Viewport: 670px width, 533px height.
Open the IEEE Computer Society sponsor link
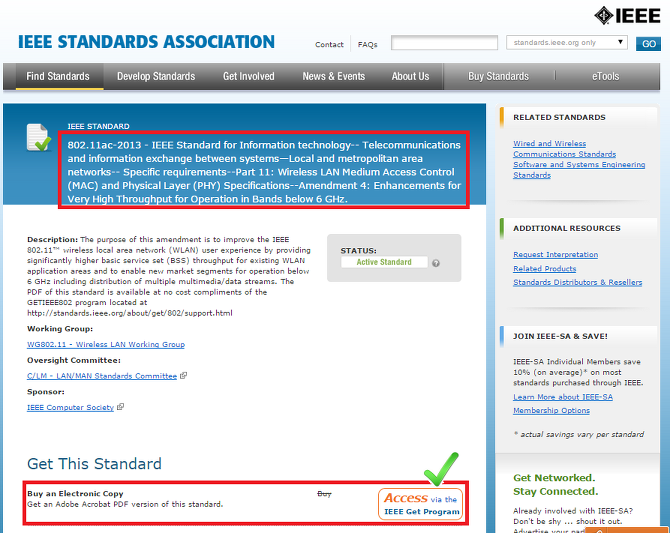[71, 407]
